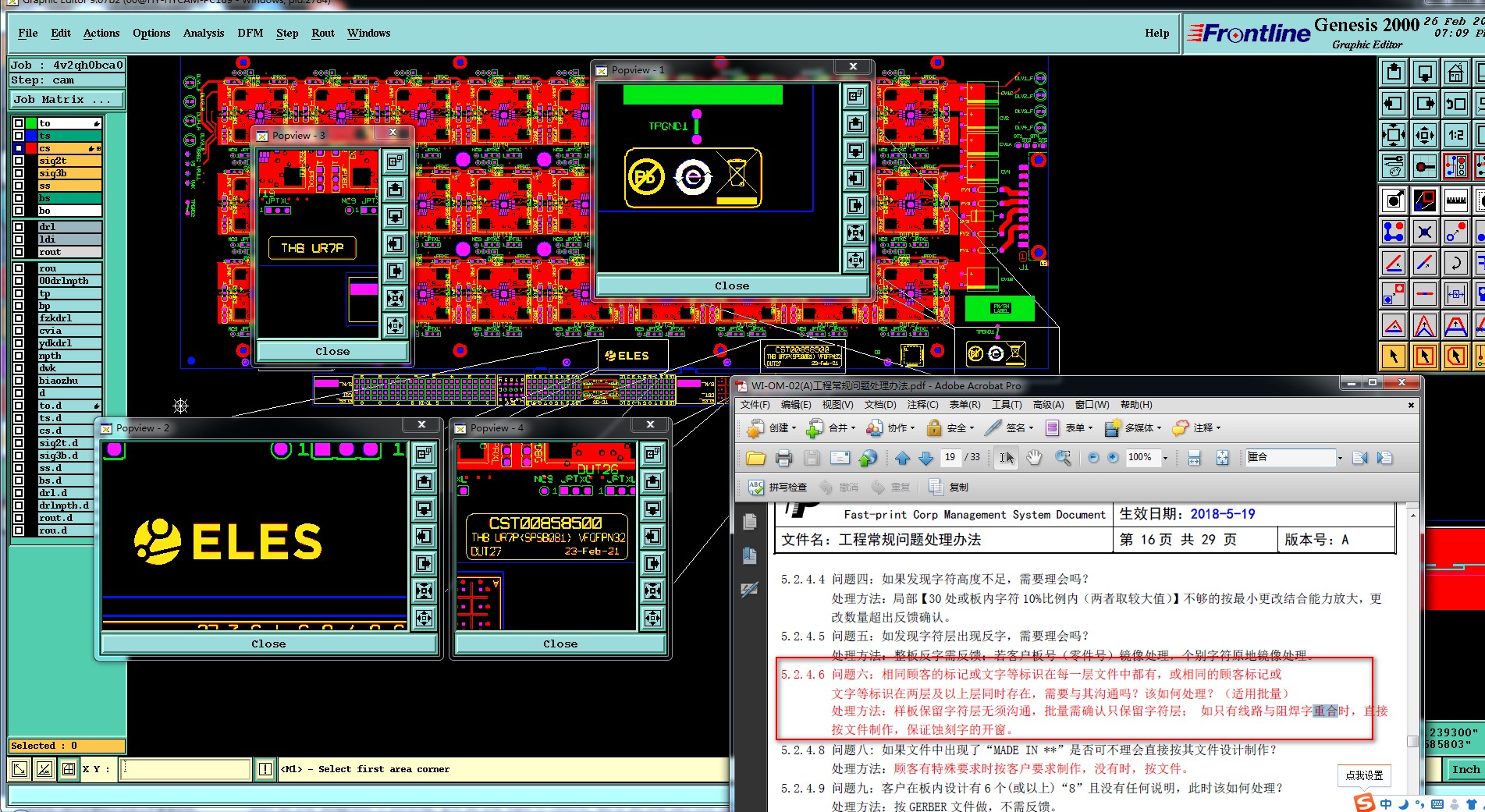Click the pan-down view icon in Genesis toolbar
The width and height of the screenshot is (1485, 812).
coord(1425,73)
